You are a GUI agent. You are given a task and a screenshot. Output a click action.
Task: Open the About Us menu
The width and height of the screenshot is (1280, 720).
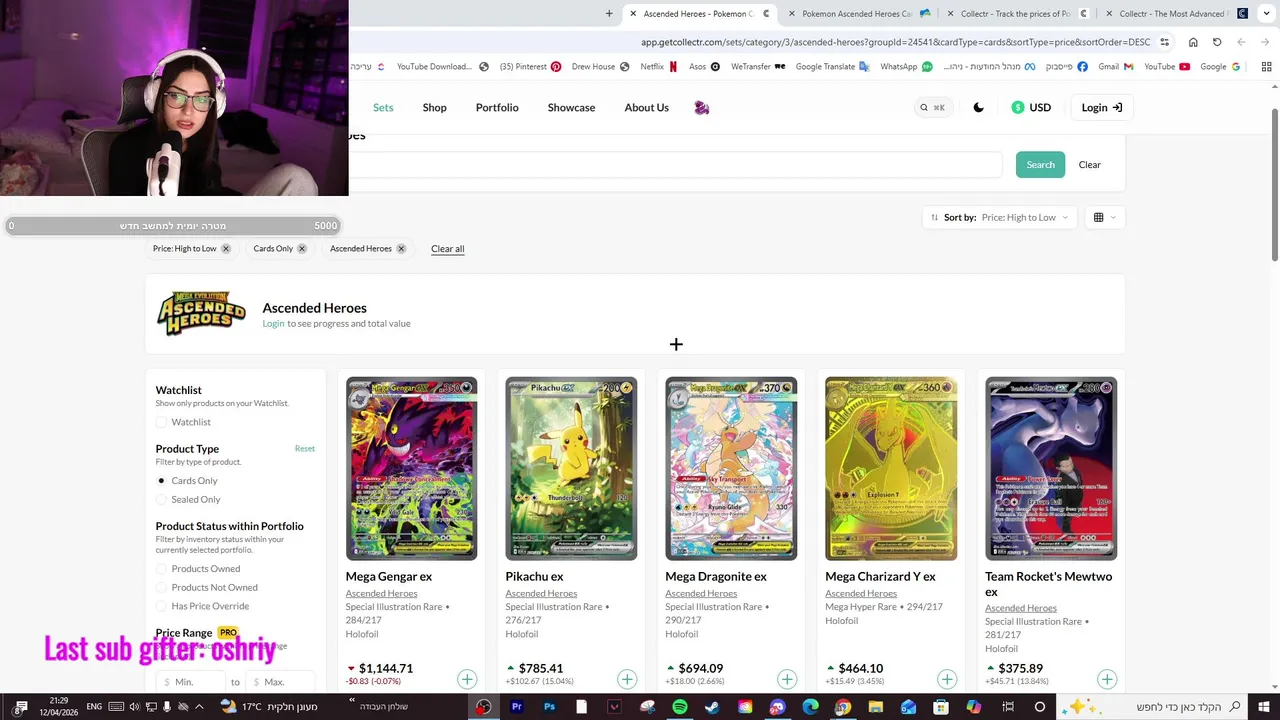coord(646,107)
